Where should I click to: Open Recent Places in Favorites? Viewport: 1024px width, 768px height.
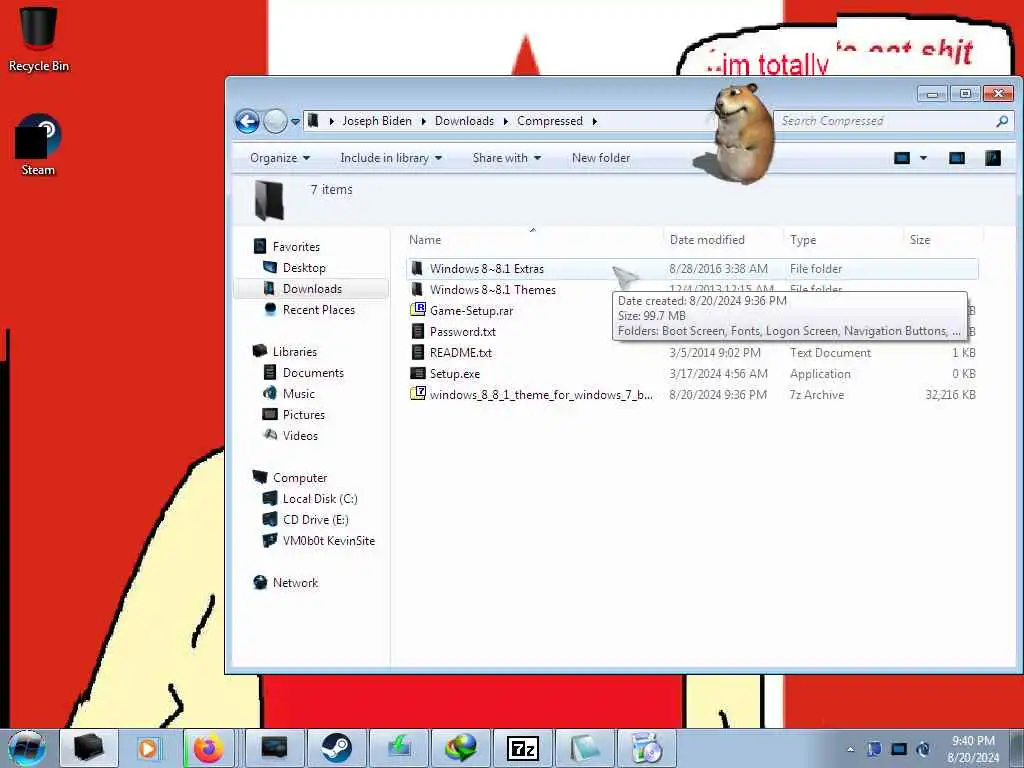click(x=319, y=310)
